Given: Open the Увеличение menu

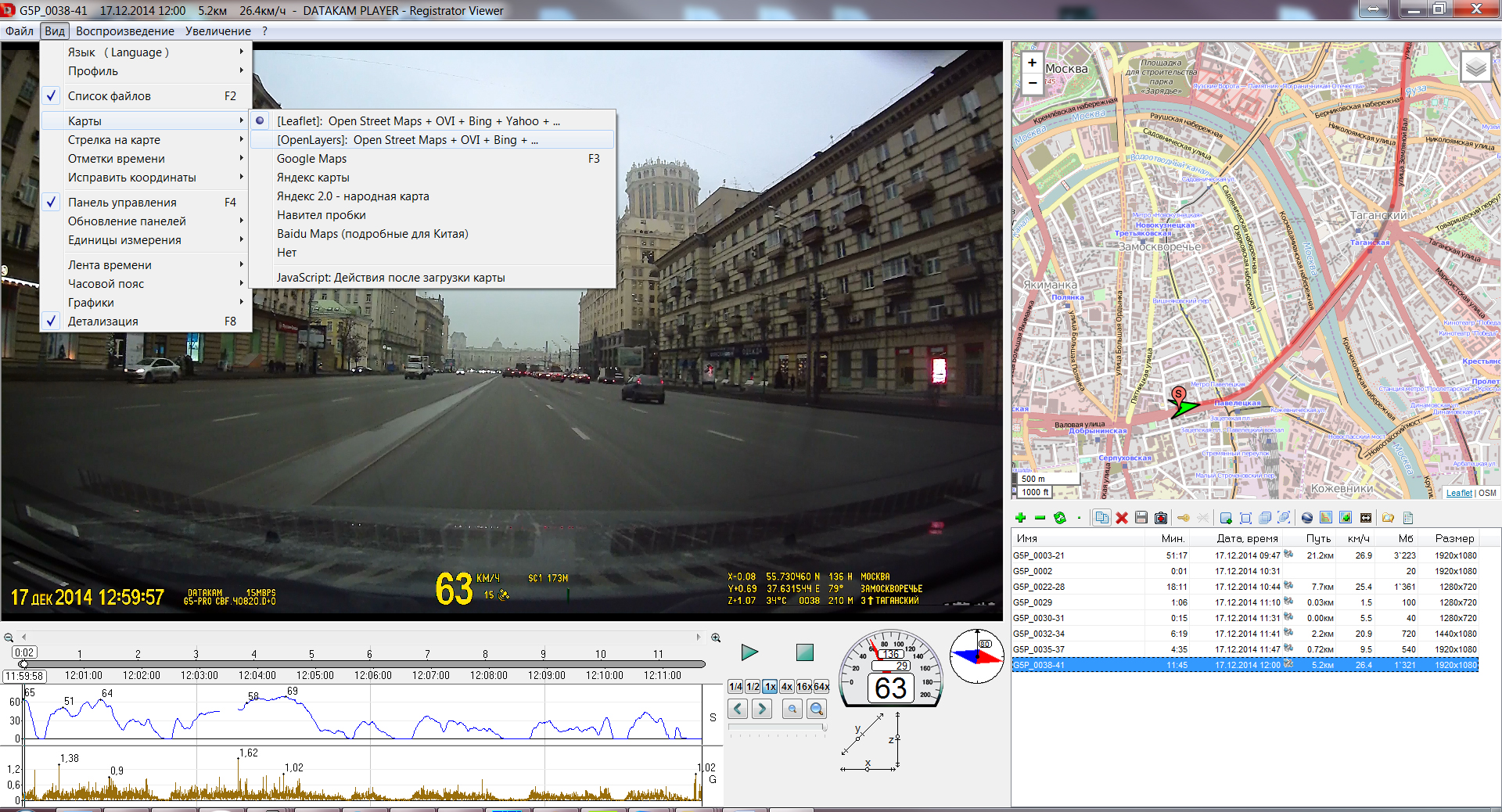Looking at the screenshot, I should (218, 31).
